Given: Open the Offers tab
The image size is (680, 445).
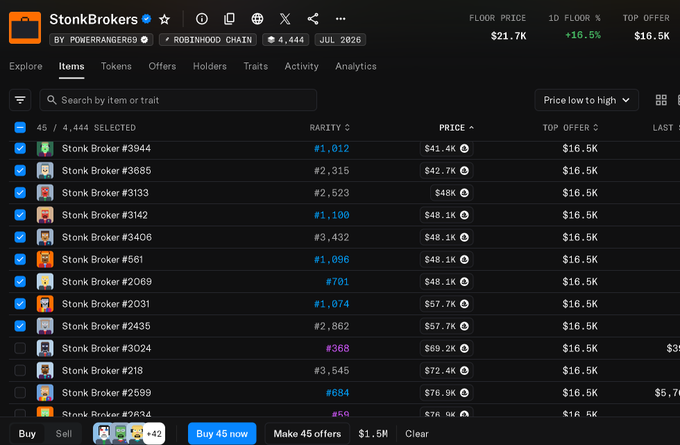Looking at the screenshot, I should click(162, 66).
